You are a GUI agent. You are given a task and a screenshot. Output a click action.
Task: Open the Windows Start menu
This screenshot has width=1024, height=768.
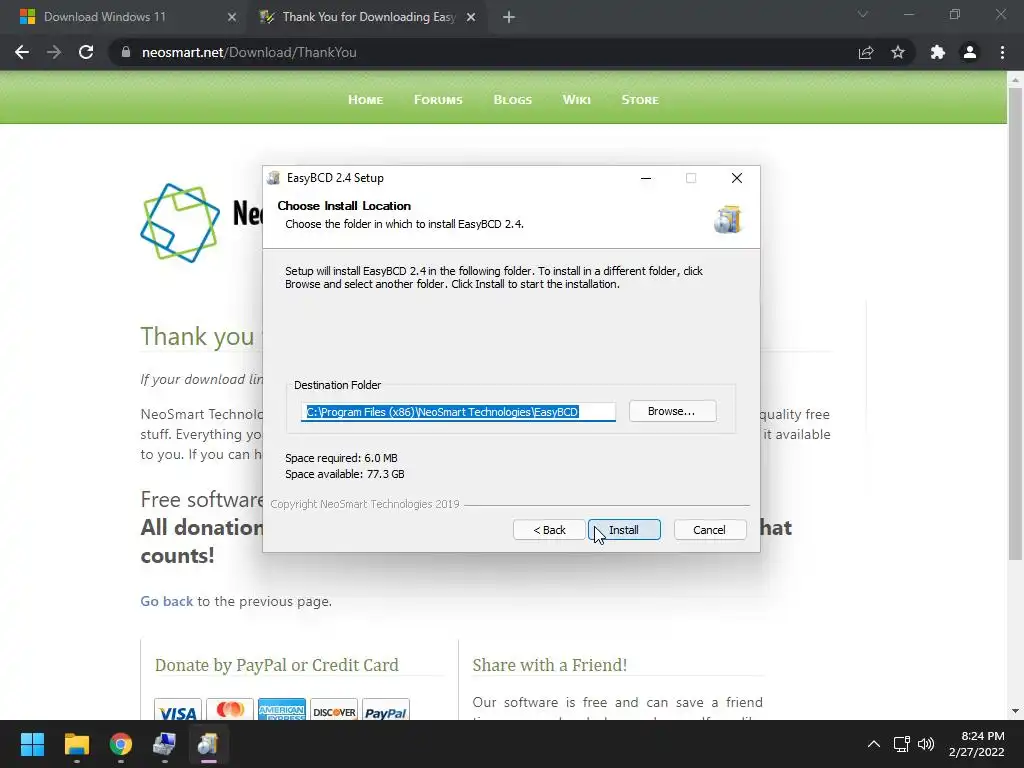32,744
